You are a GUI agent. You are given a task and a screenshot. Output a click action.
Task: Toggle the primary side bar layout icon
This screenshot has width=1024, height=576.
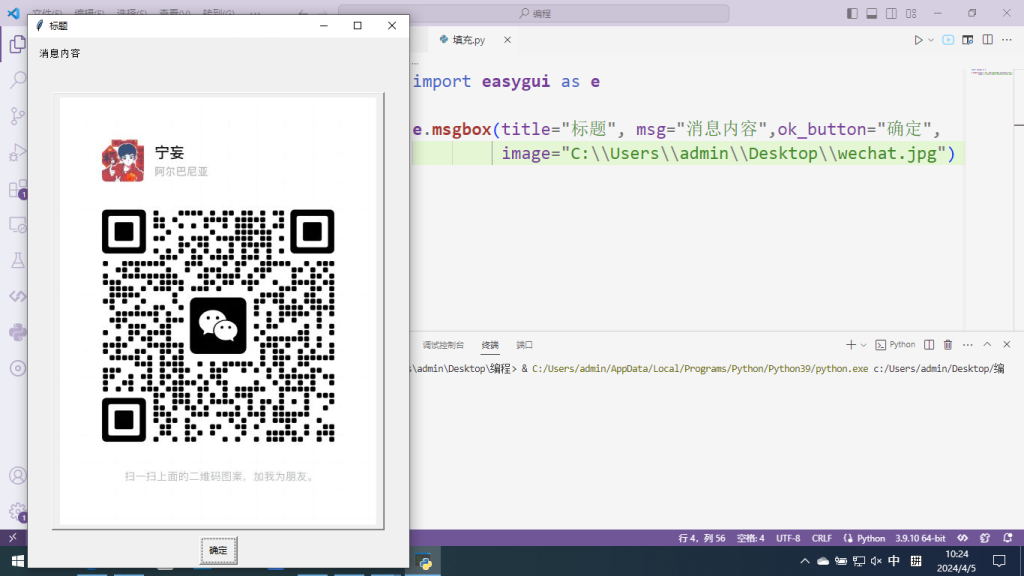852,14
